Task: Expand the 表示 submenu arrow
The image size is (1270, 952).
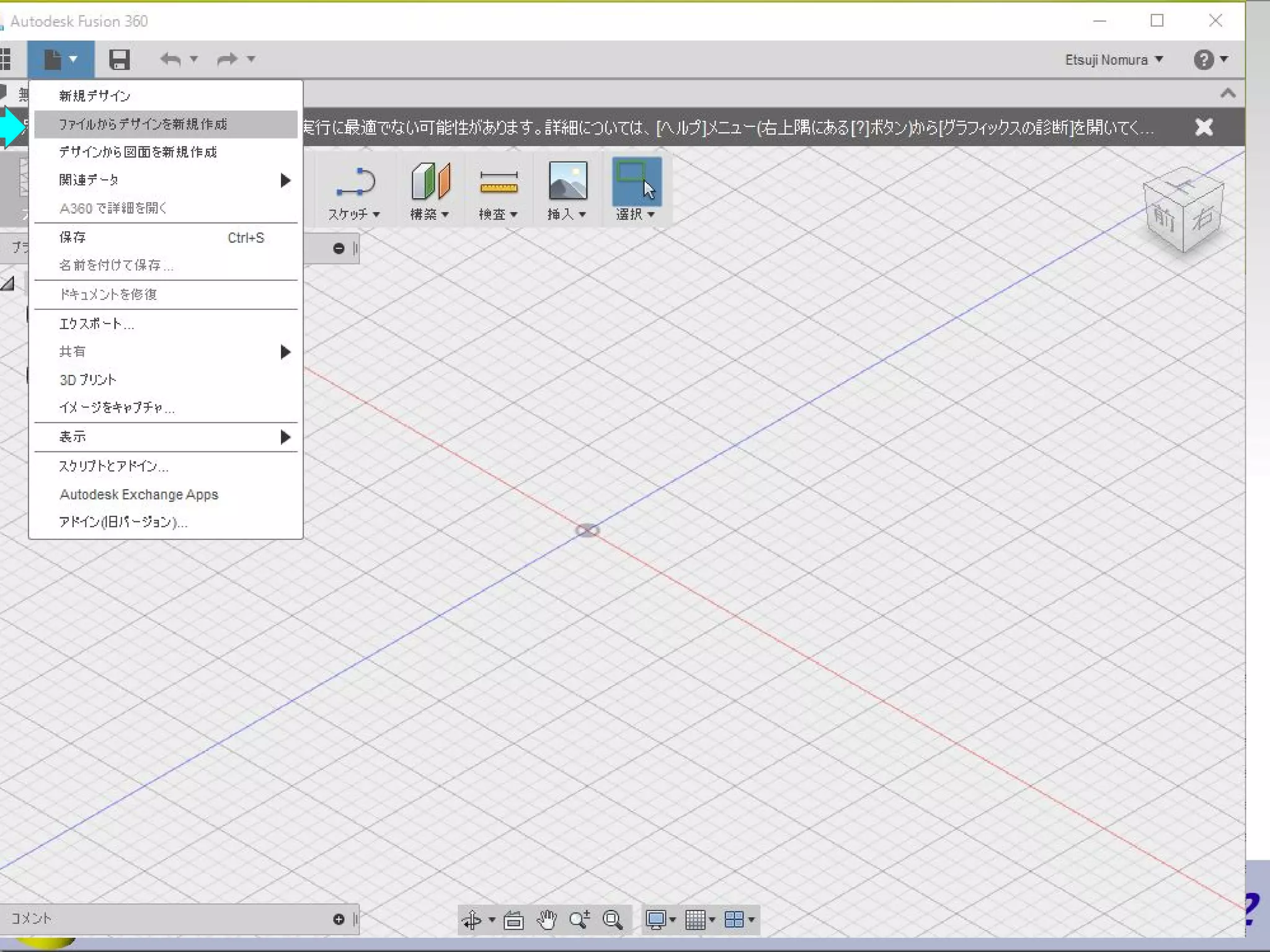Action: click(285, 437)
